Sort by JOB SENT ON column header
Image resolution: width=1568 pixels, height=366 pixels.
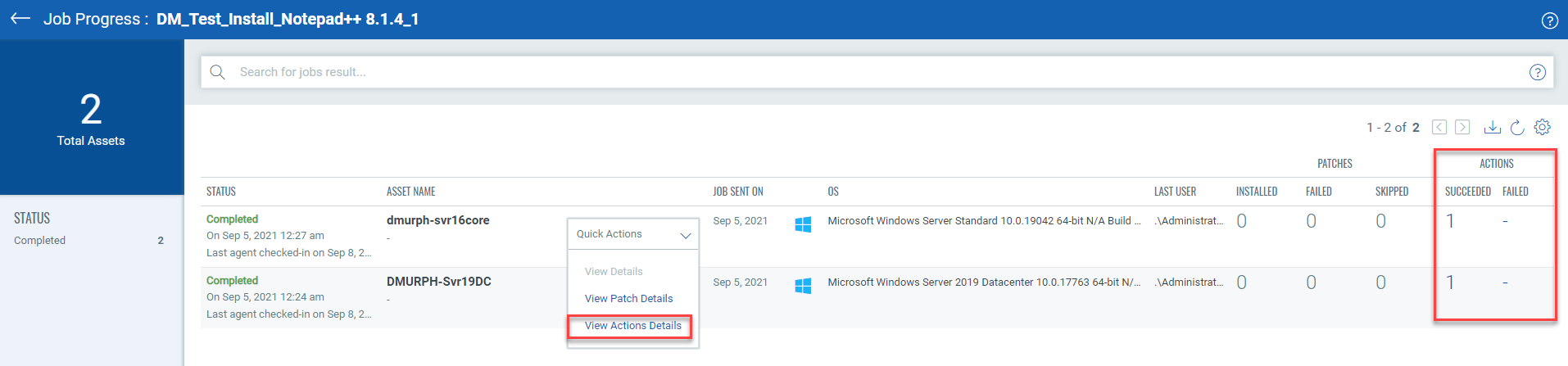tap(738, 192)
